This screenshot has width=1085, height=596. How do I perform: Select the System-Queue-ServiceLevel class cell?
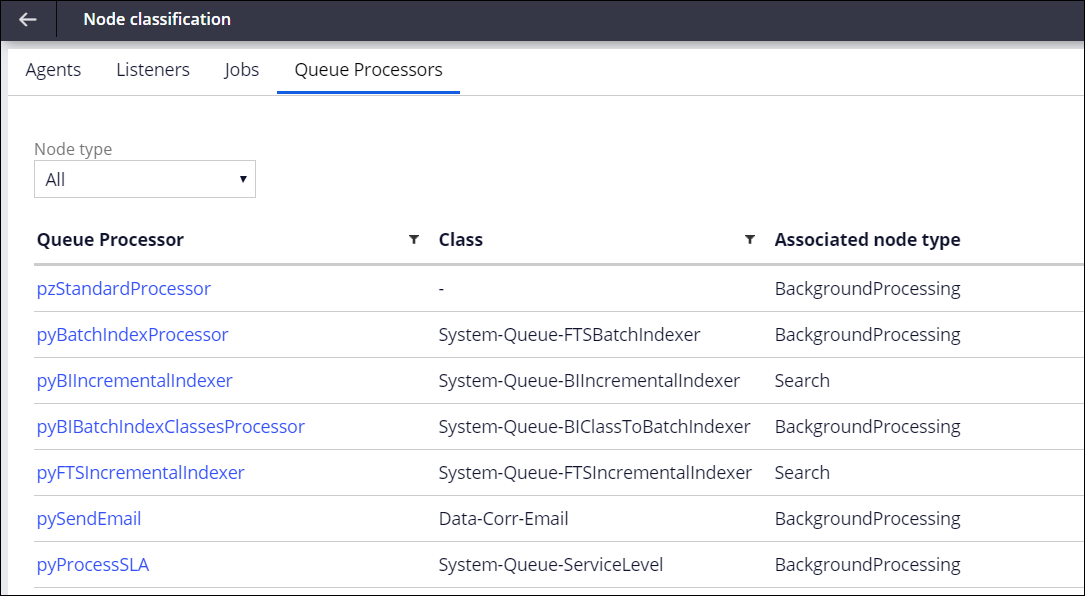click(x=551, y=565)
